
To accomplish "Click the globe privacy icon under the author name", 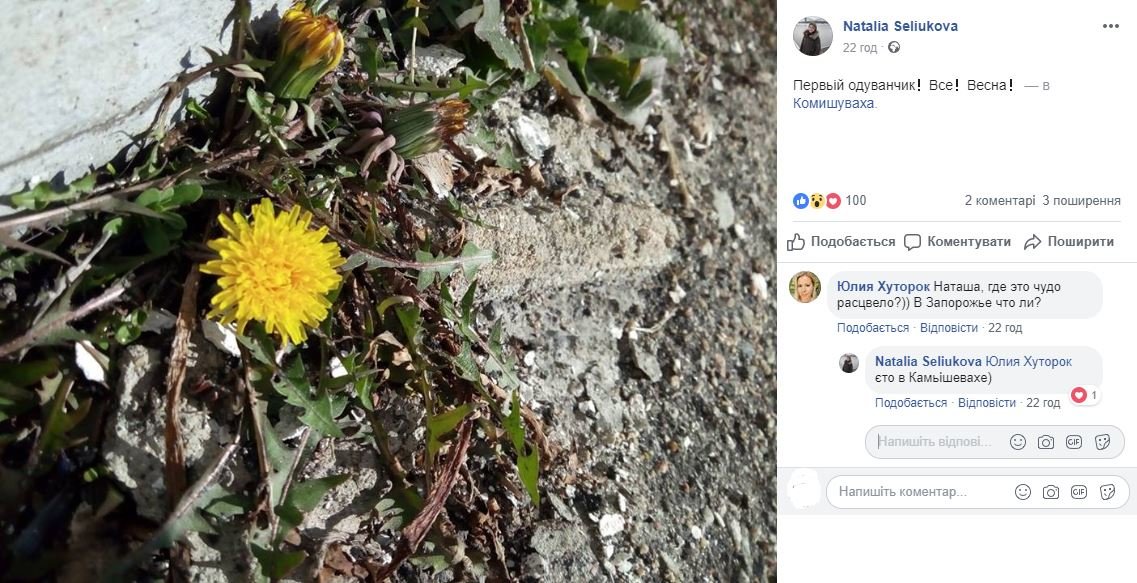I will (x=894, y=47).
